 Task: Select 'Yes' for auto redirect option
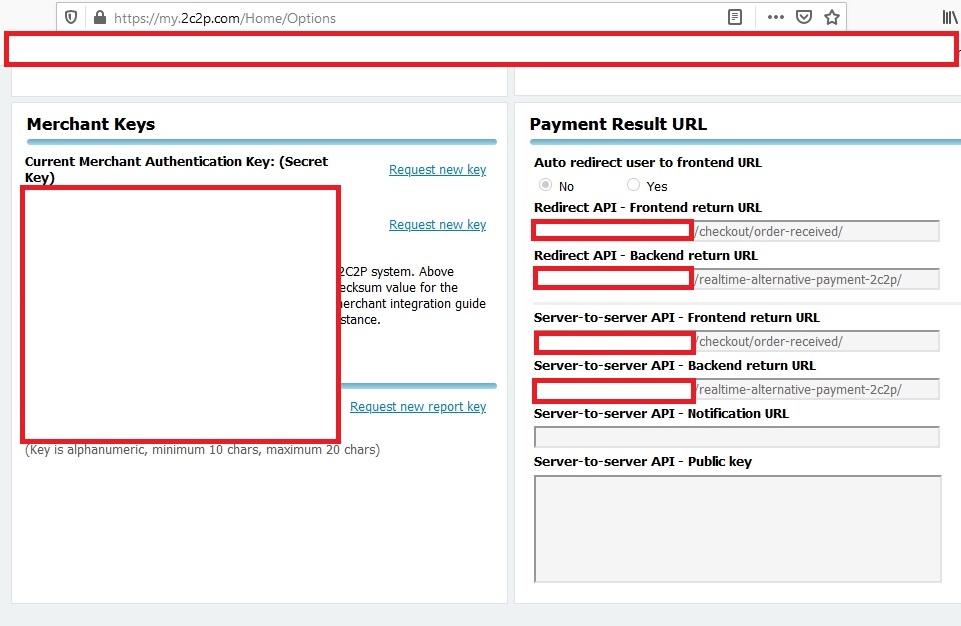pos(633,185)
